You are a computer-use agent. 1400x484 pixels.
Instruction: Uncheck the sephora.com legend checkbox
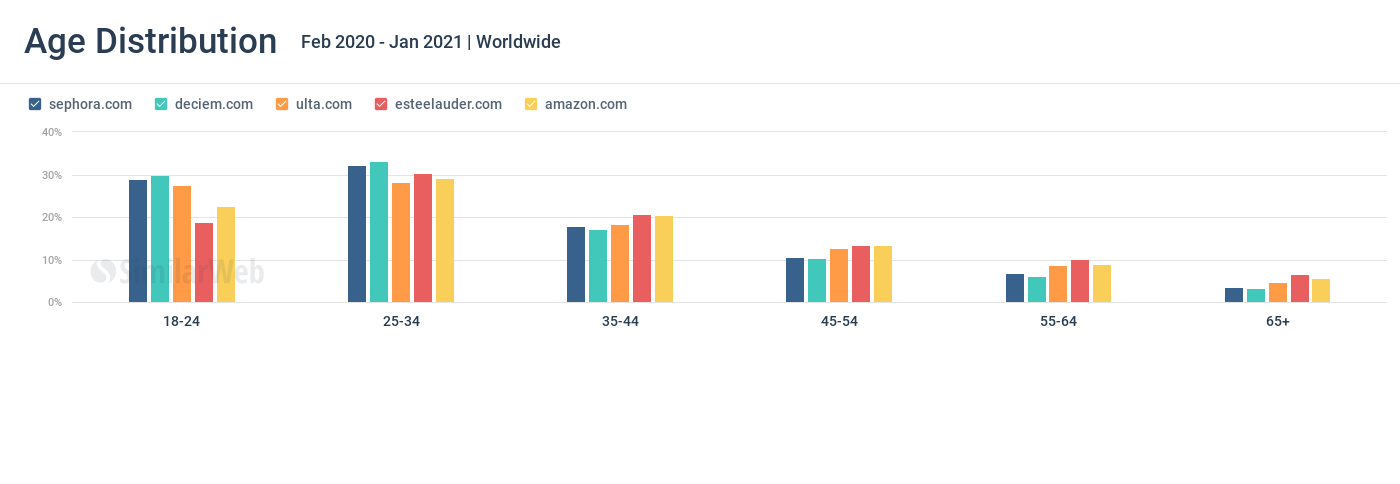[x=35, y=104]
